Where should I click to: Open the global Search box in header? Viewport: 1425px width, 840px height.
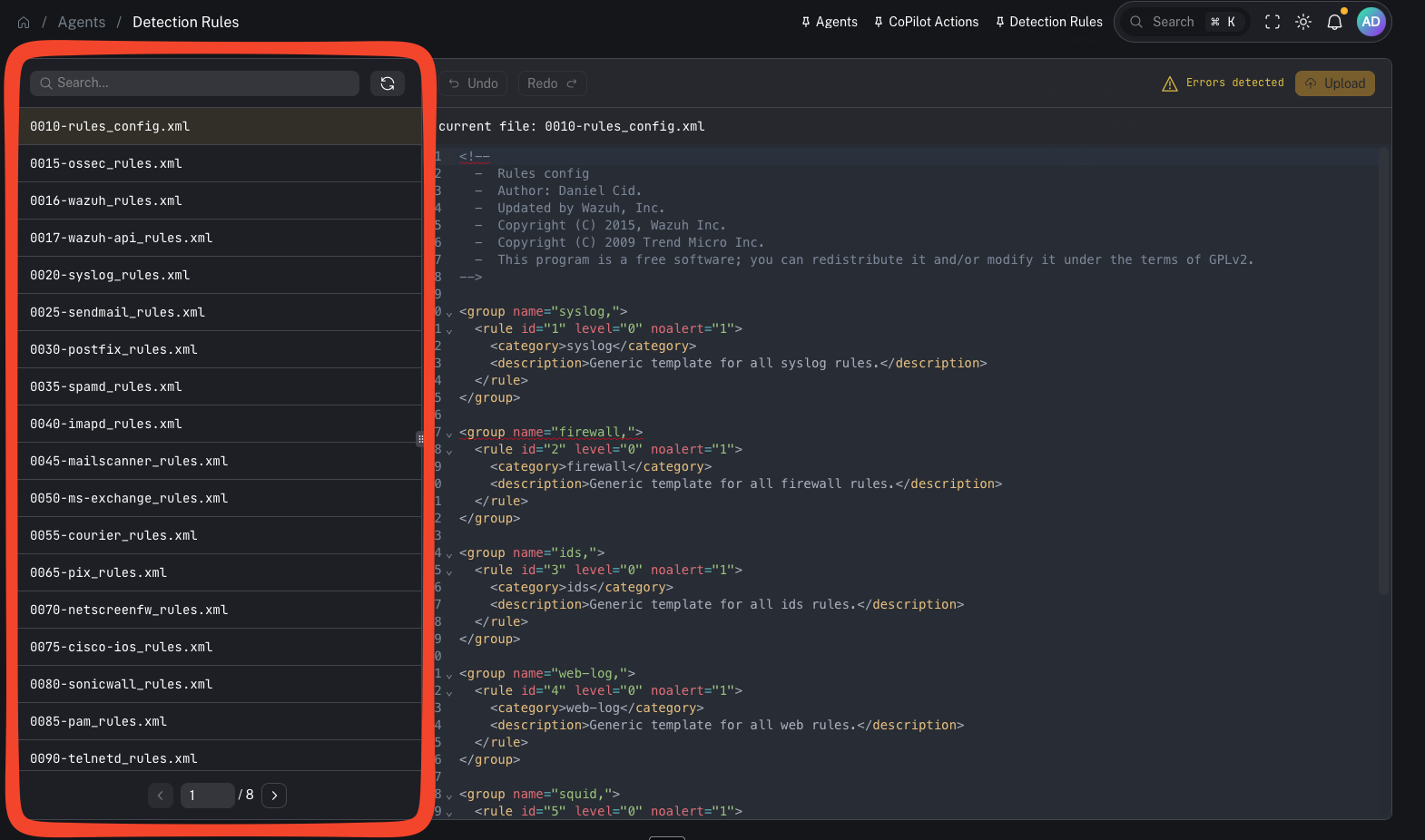pos(1184,22)
